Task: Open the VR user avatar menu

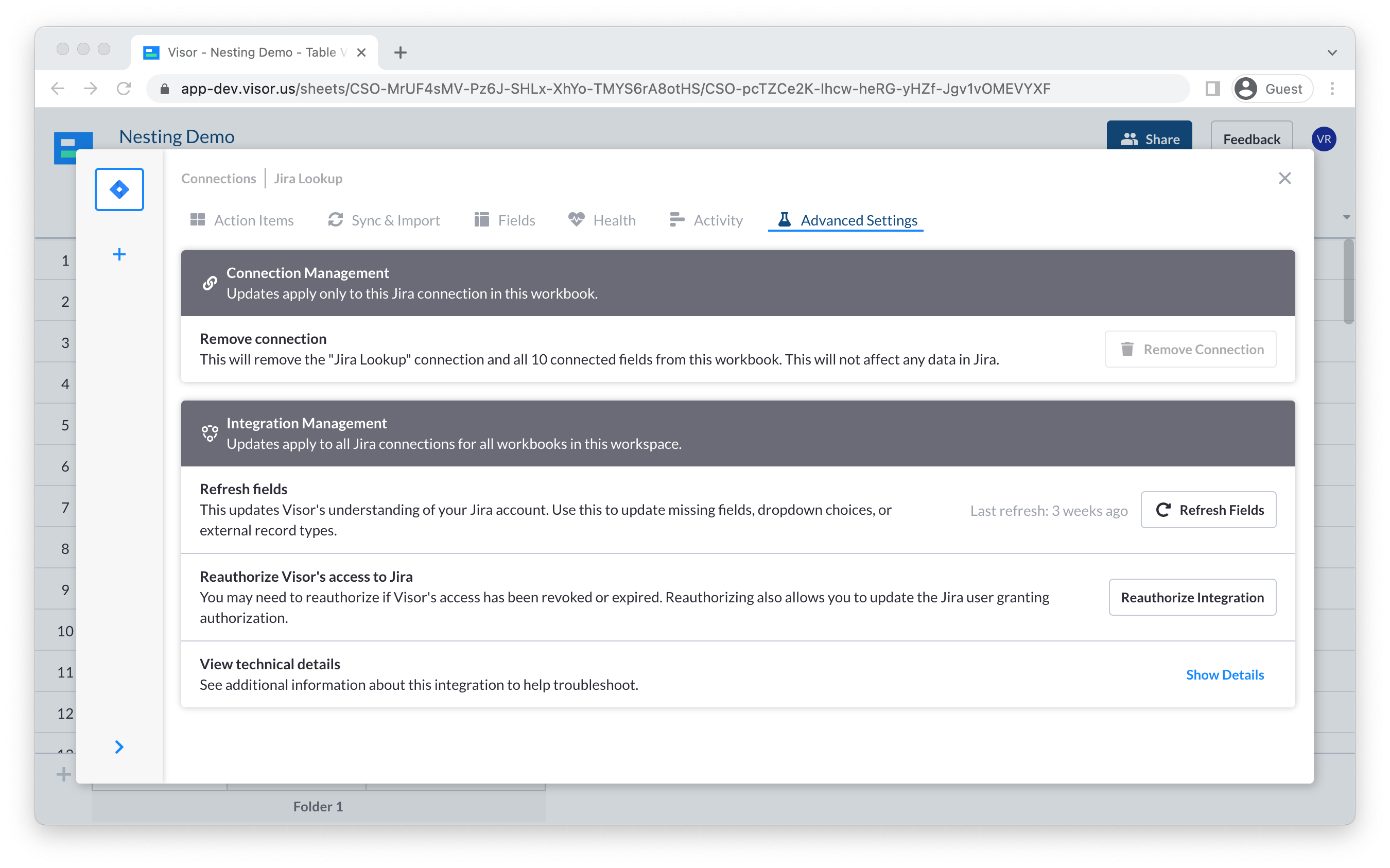Action: tap(1324, 139)
